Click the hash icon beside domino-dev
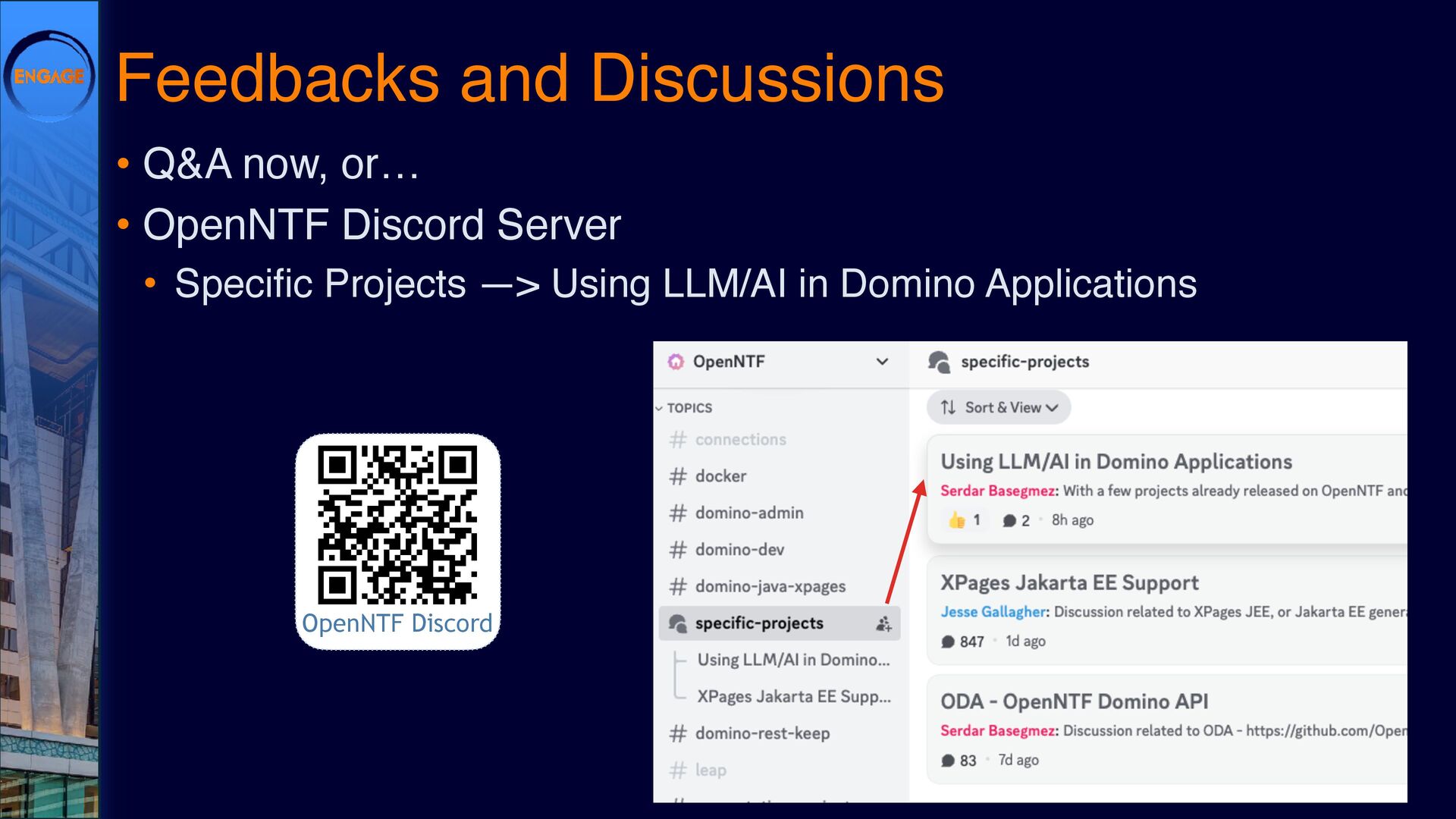The width and height of the screenshot is (1456, 819). (678, 550)
